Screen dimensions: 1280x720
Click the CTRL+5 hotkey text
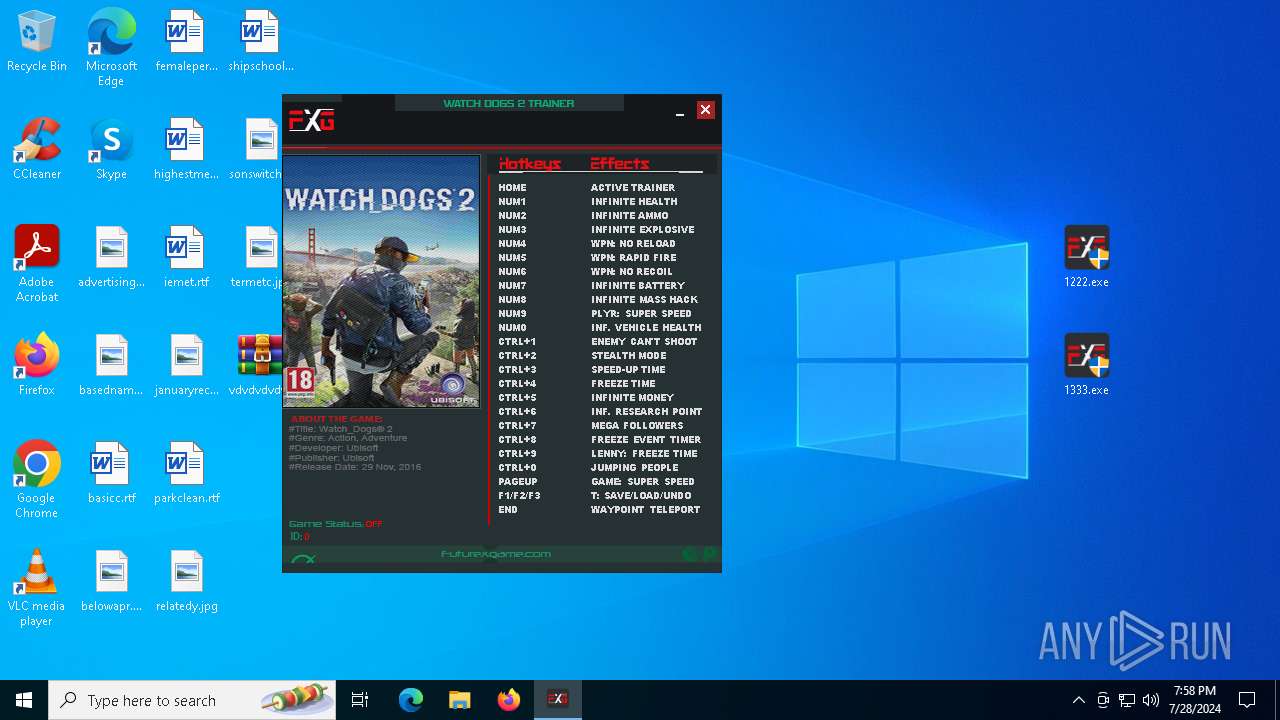(x=518, y=398)
